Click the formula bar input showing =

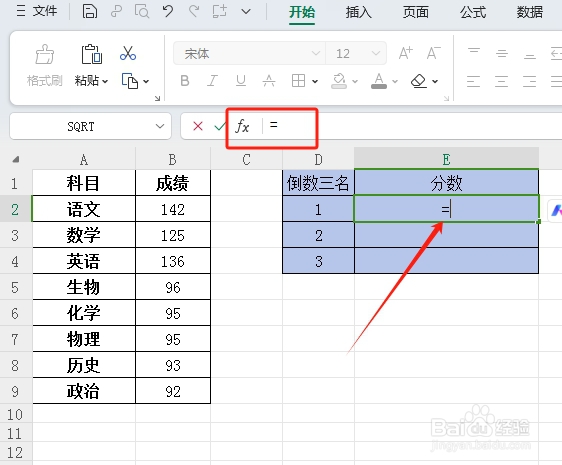412,126
